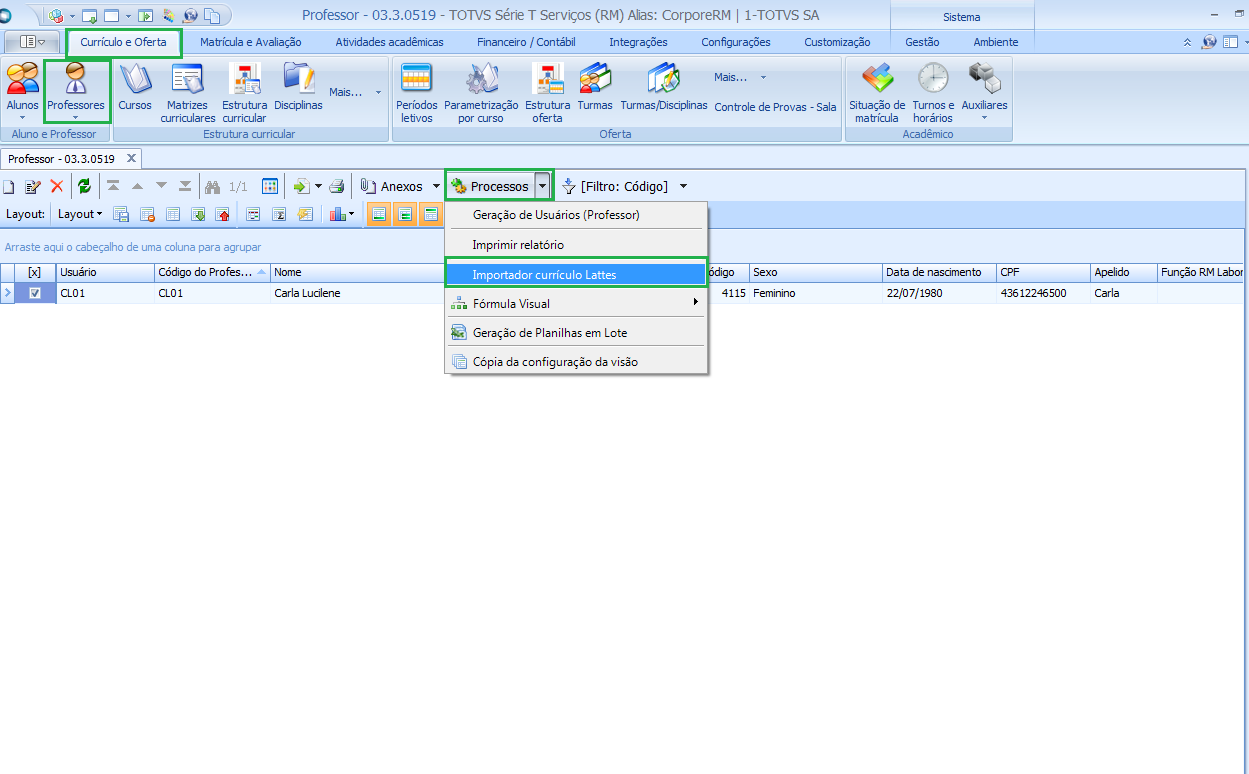The height and width of the screenshot is (774, 1249).
Task: Click the edit record toolbar icon
Action: click(33, 186)
